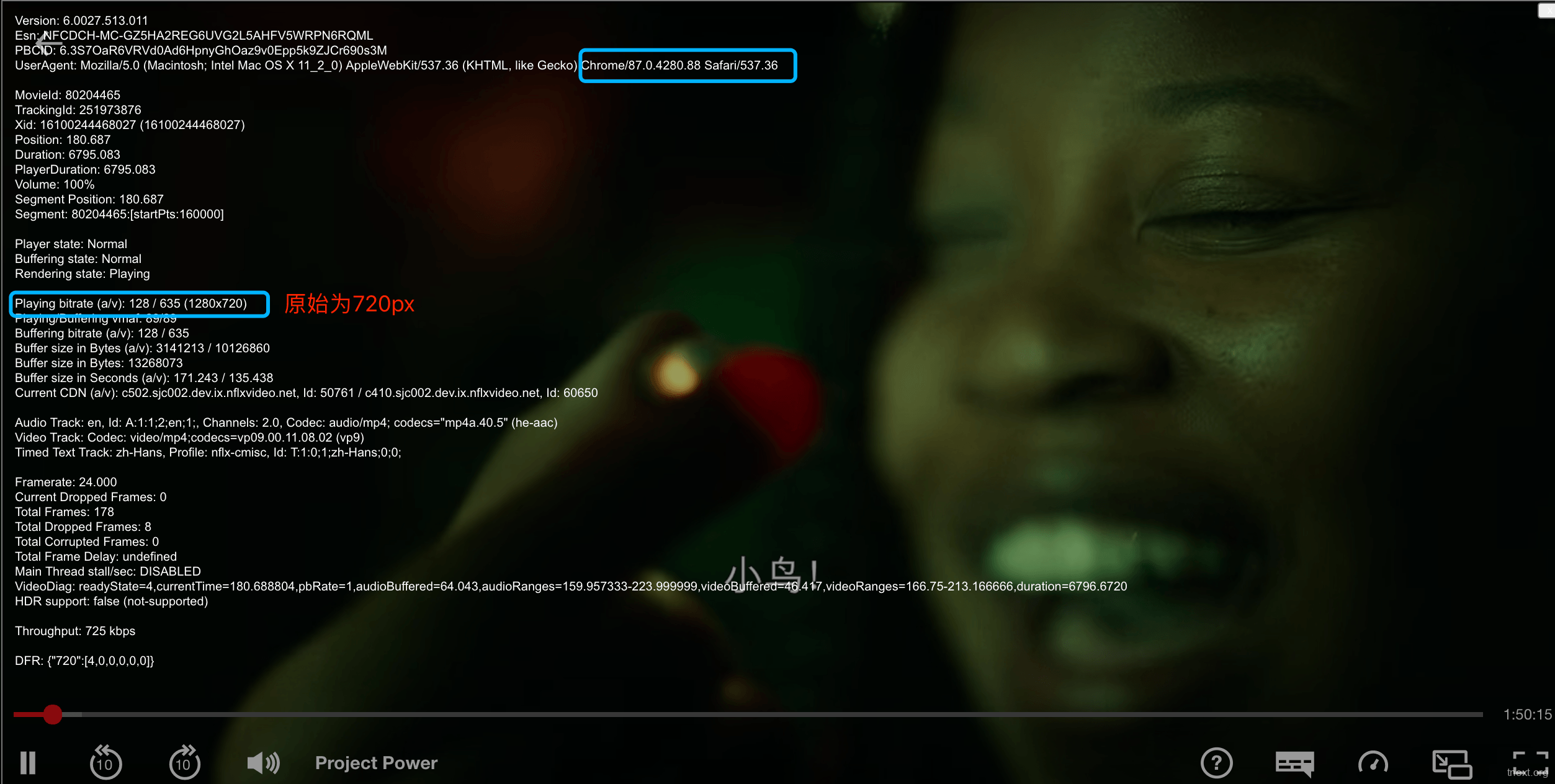Open playback speed control
1555x784 pixels.
coord(1373,763)
